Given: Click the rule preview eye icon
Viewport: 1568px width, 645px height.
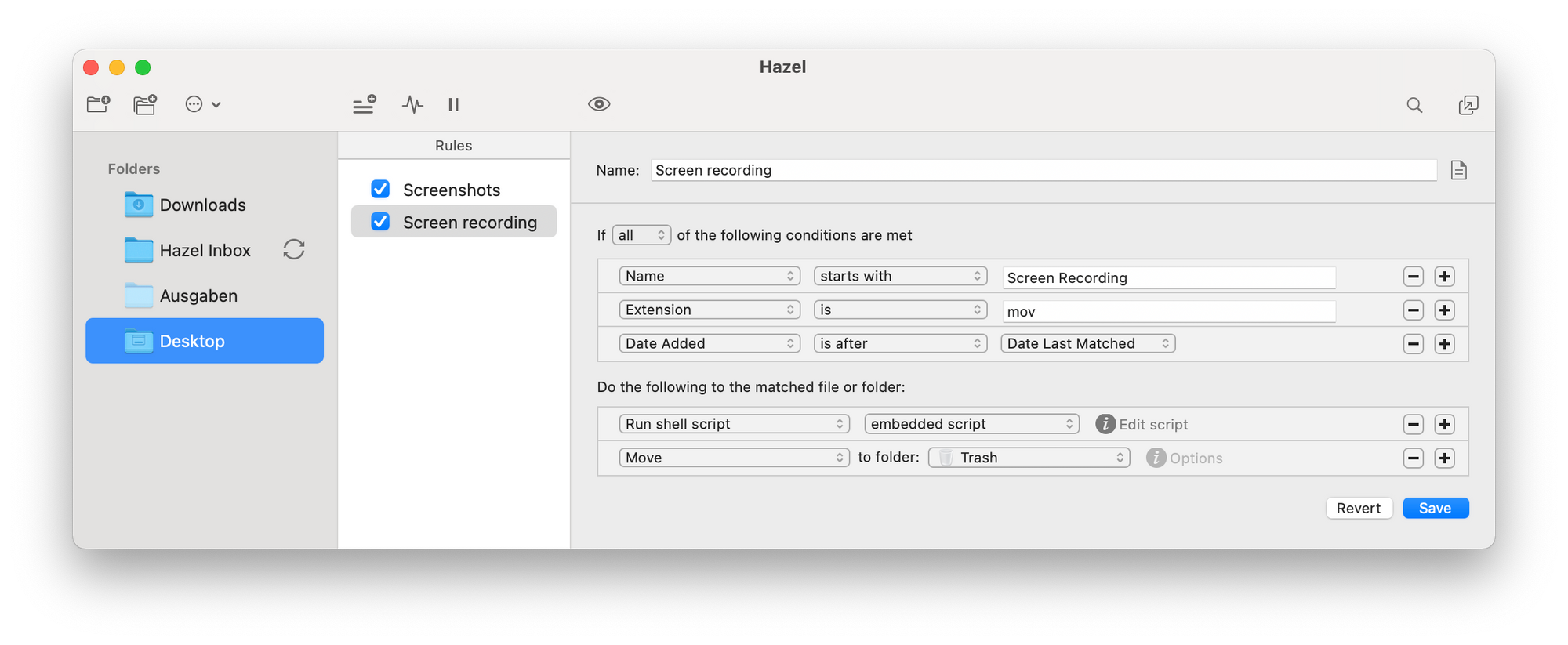Looking at the screenshot, I should 599,104.
